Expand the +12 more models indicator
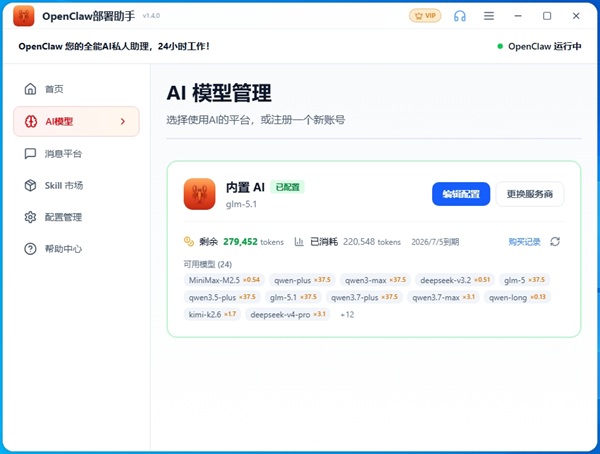 (347, 315)
